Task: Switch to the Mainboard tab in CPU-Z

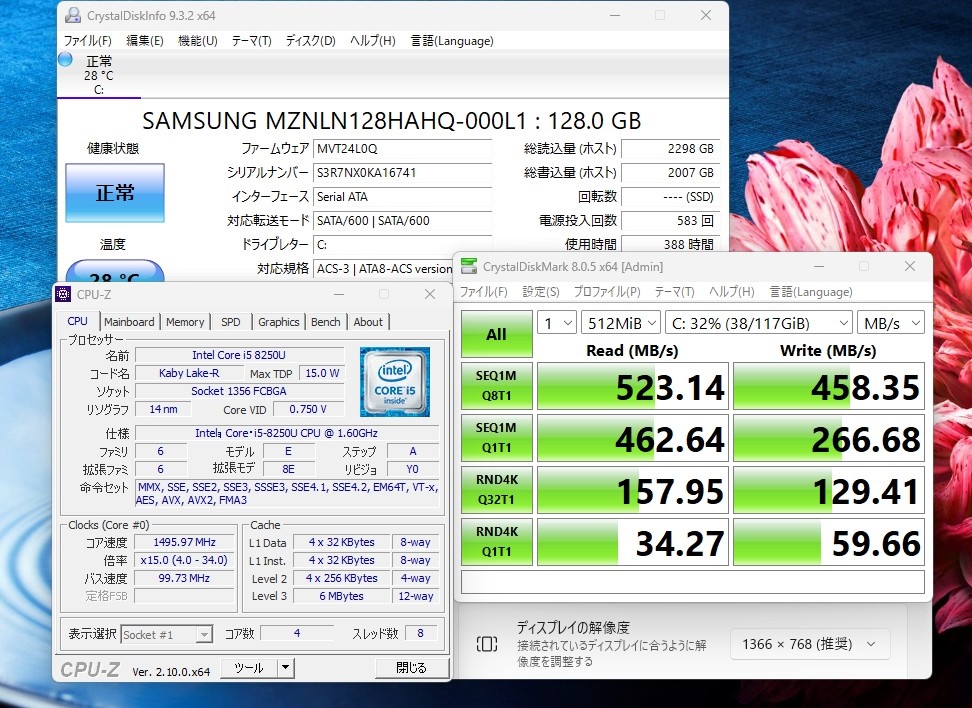Action: pos(129,322)
